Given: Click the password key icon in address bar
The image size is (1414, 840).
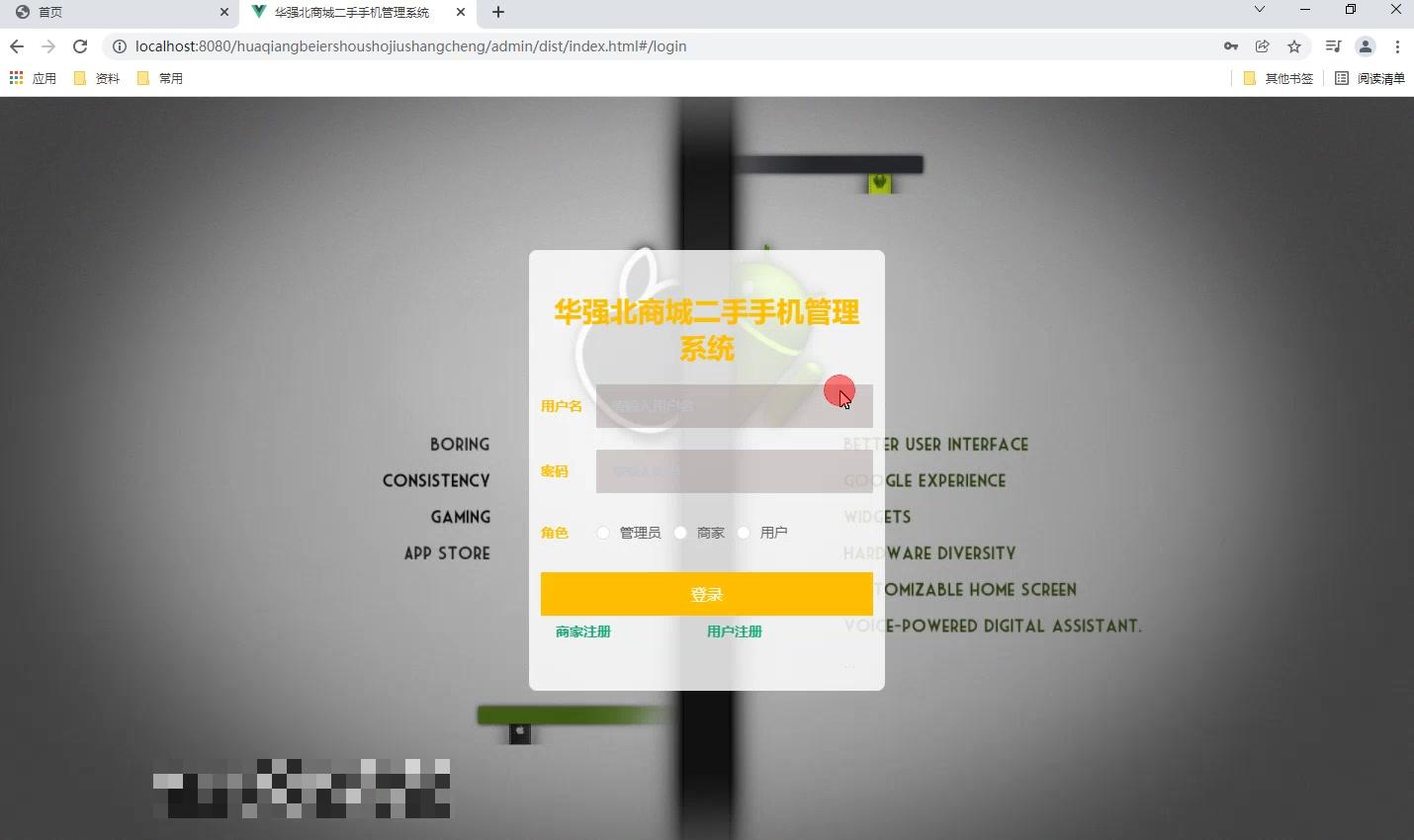Looking at the screenshot, I should point(1231,46).
